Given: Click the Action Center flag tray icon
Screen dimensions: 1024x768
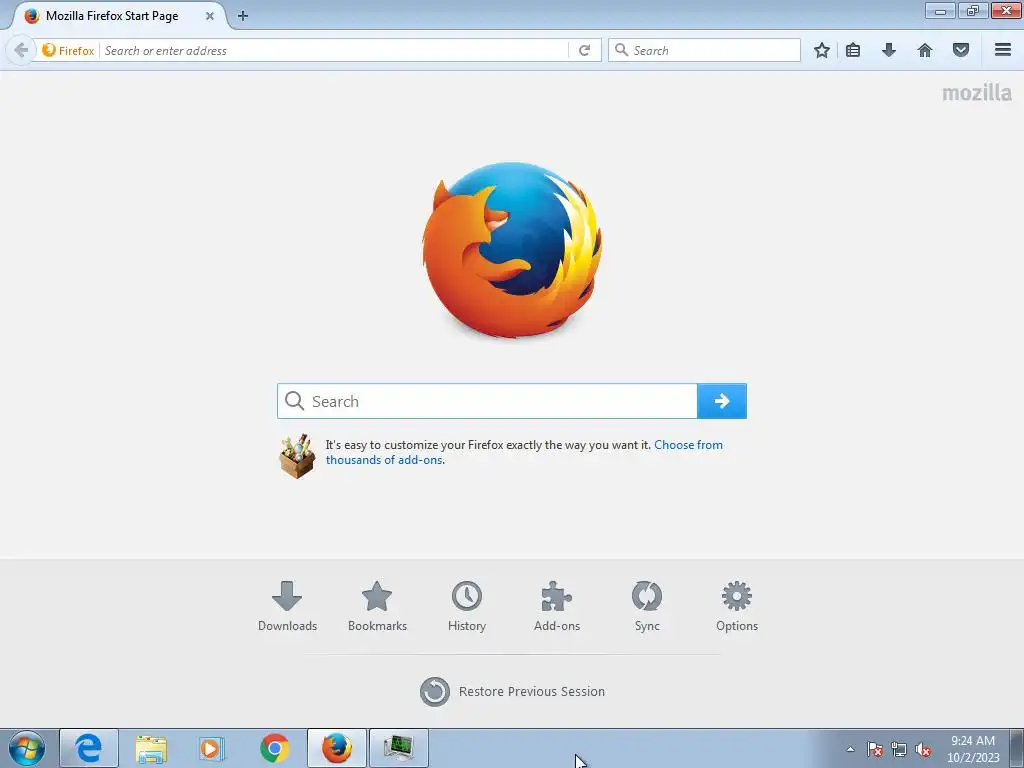Looking at the screenshot, I should pos(875,749).
